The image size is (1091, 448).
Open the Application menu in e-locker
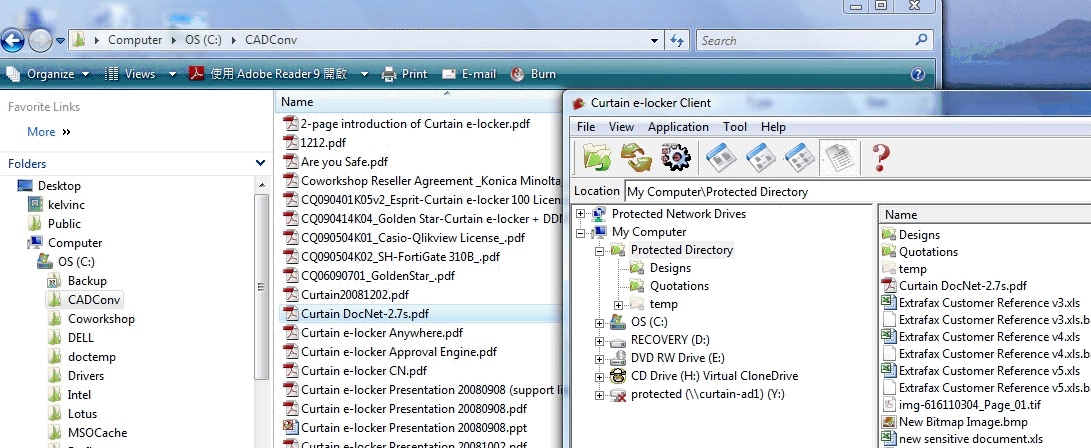pos(678,127)
